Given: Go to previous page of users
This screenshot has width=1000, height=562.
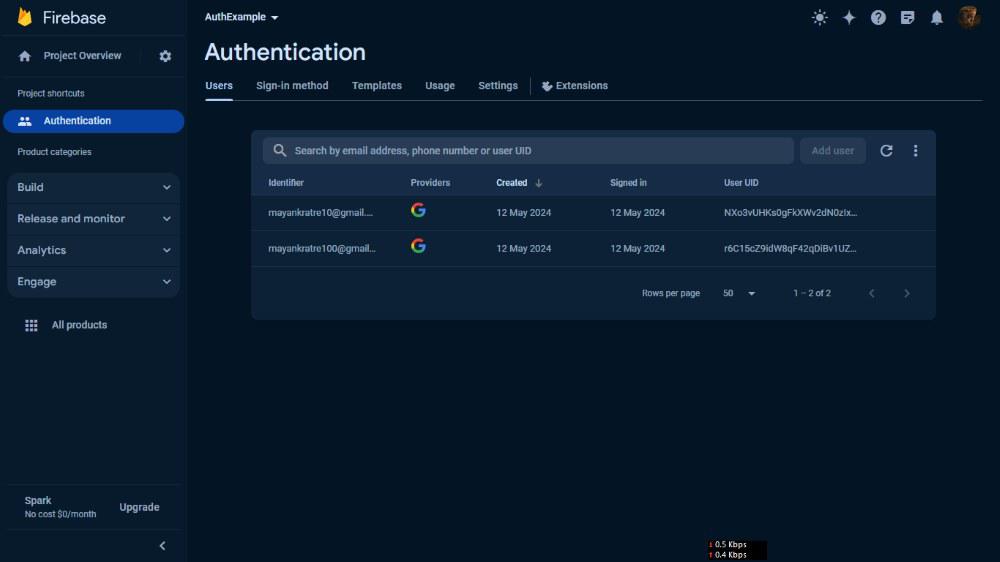Looking at the screenshot, I should point(872,293).
